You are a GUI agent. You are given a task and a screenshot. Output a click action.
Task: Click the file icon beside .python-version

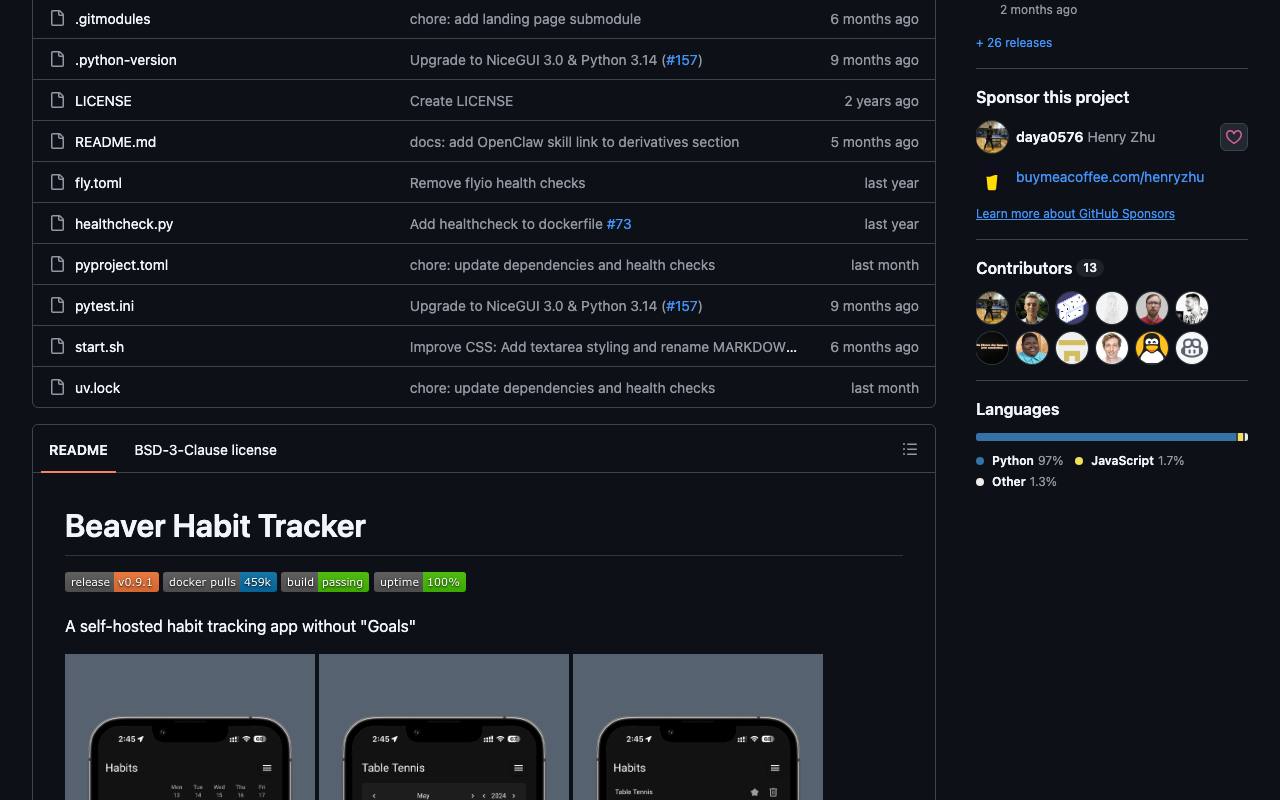pos(58,59)
